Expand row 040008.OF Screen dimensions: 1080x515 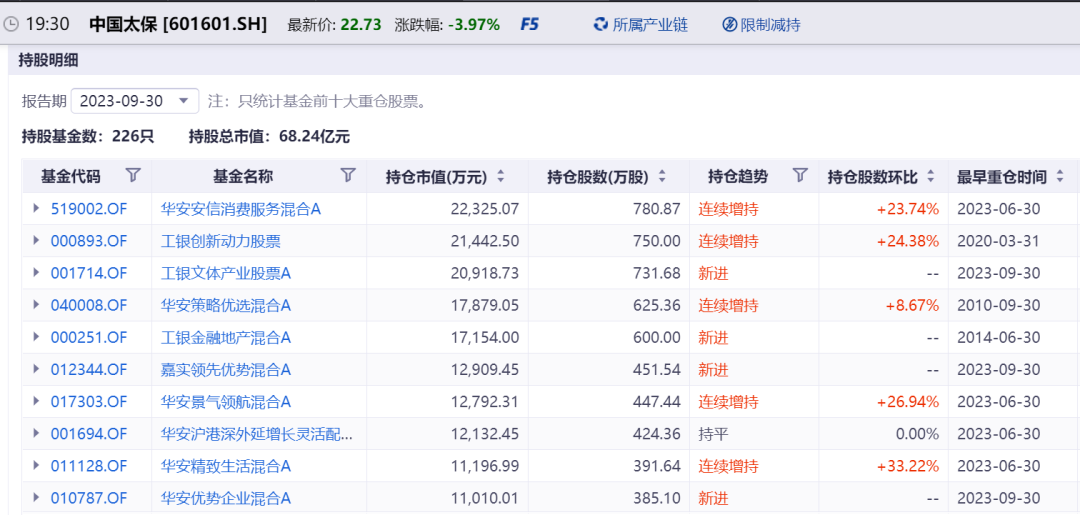(x=37, y=305)
